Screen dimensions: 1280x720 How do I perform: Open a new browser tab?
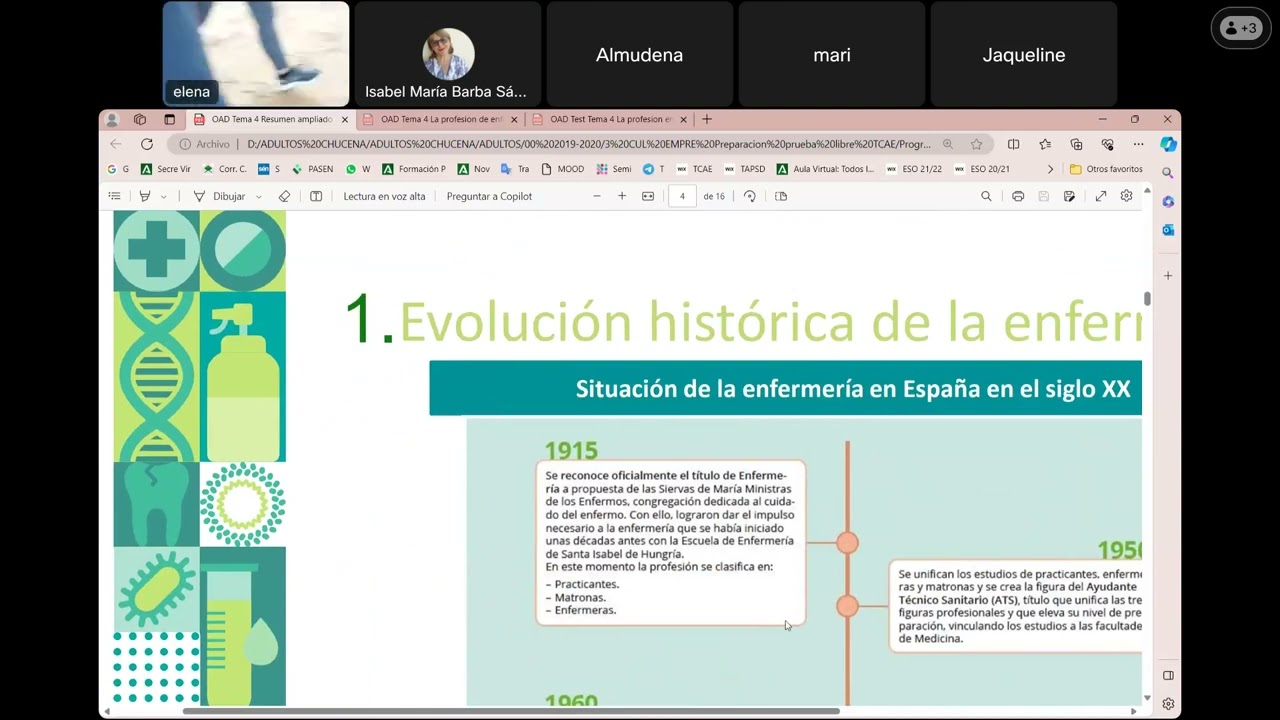click(x=707, y=119)
